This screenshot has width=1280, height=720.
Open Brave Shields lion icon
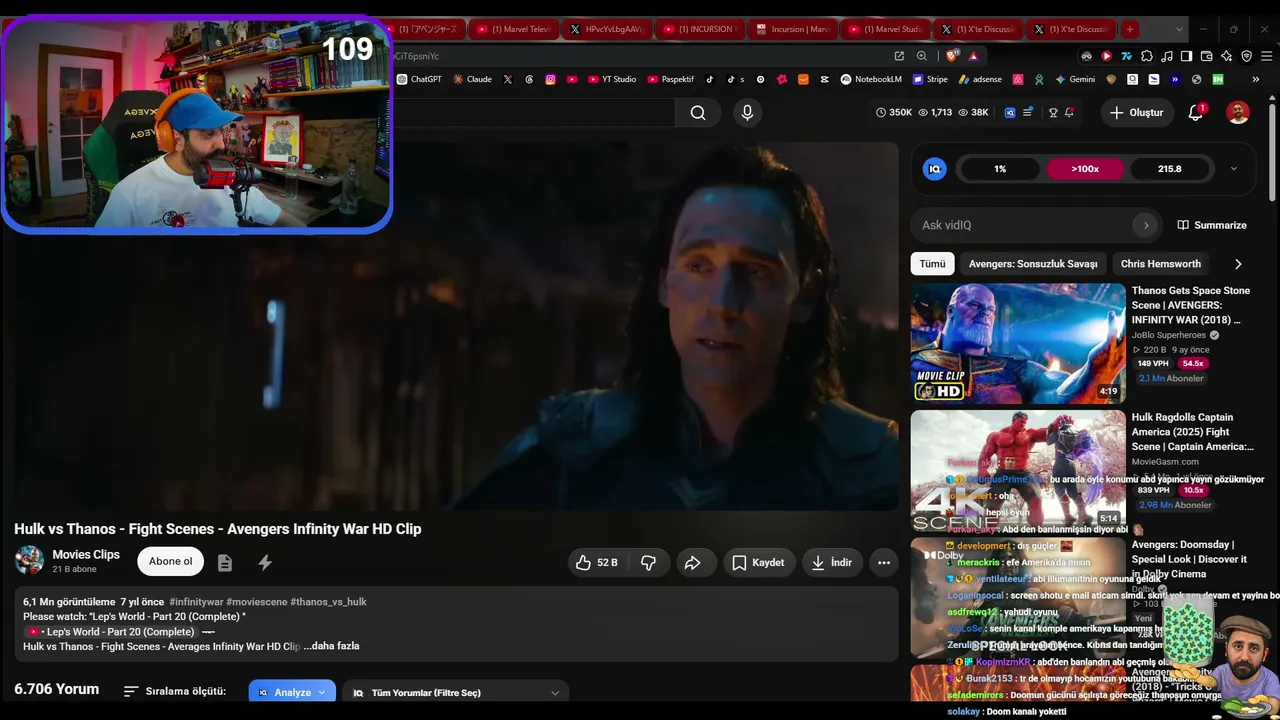point(951,56)
